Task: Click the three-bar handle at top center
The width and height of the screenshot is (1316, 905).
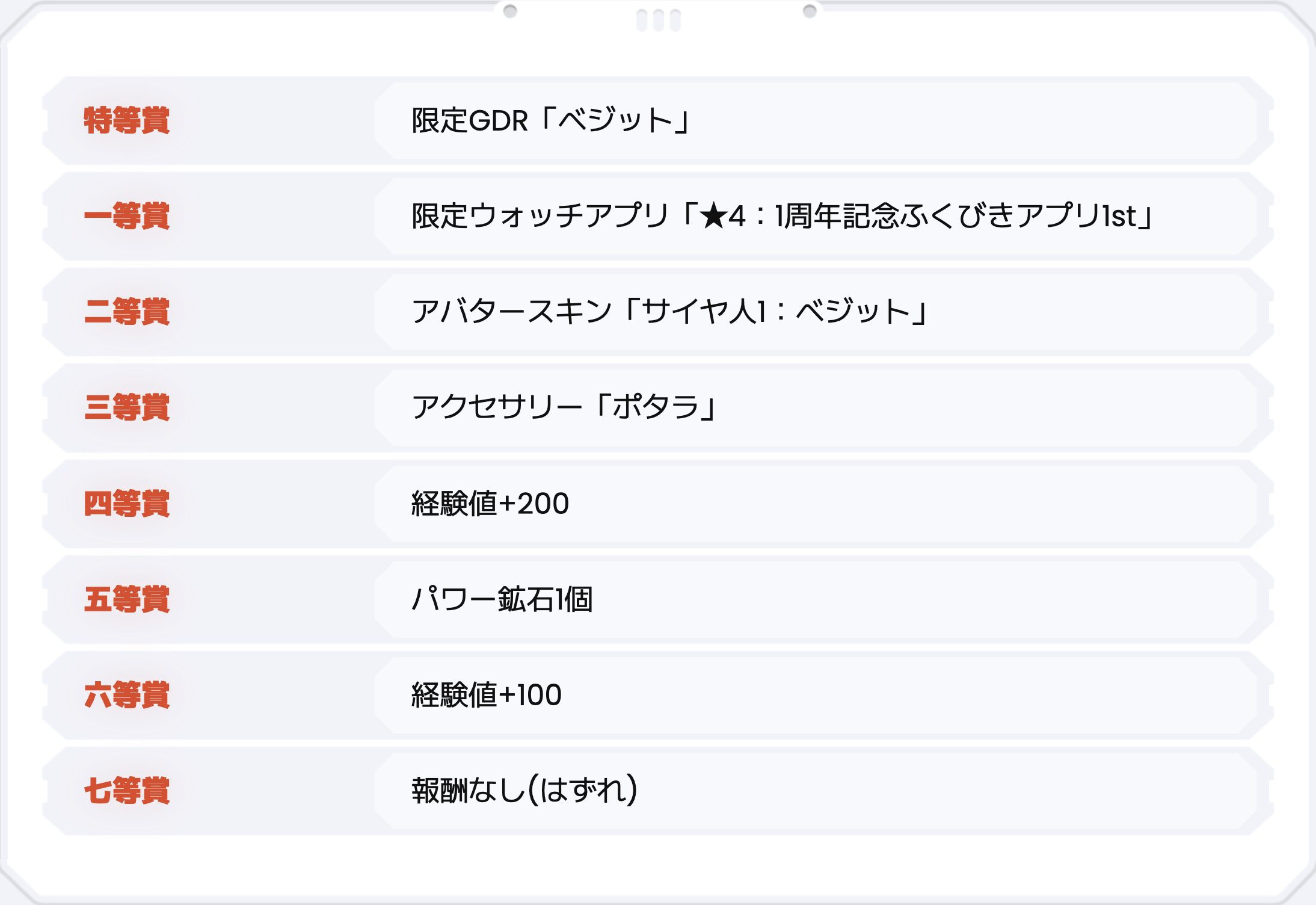Action: click(659, 20)
